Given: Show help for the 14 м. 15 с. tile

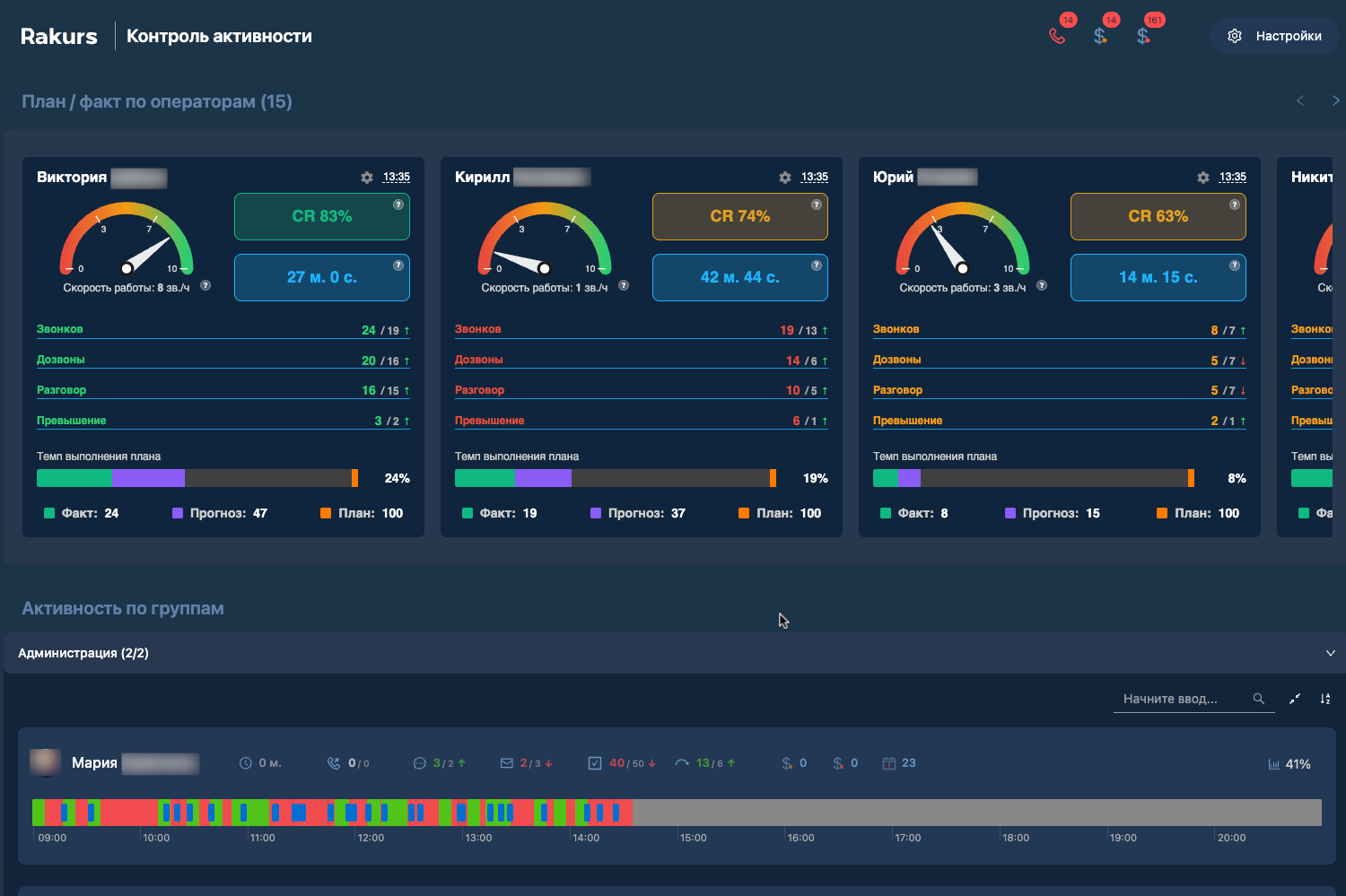Looking at the screenshot, I should click(1235, 265).
